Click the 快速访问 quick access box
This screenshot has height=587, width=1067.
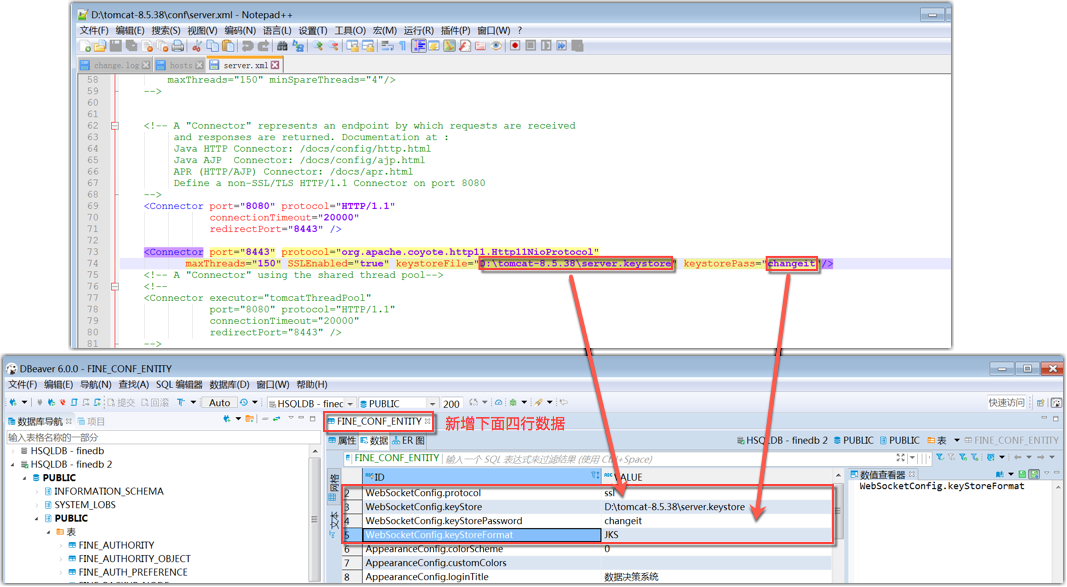pos(1006,403)
